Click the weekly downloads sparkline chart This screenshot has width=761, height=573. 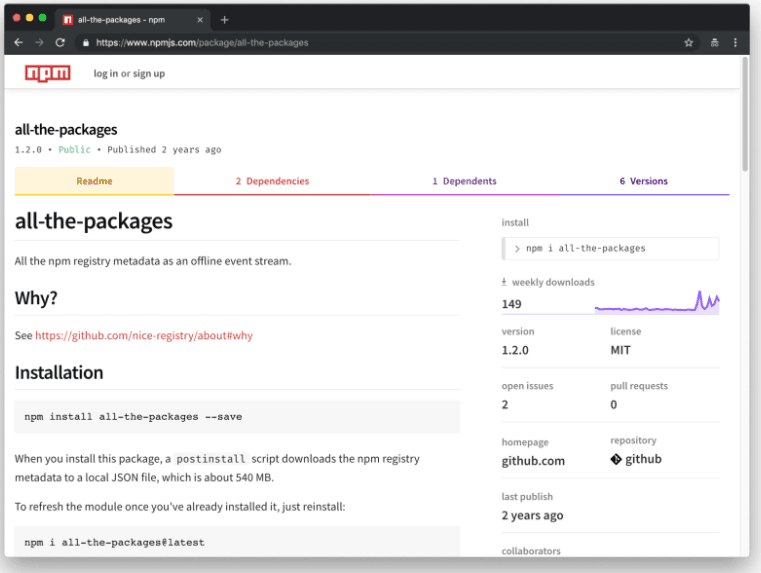(657, 302)
